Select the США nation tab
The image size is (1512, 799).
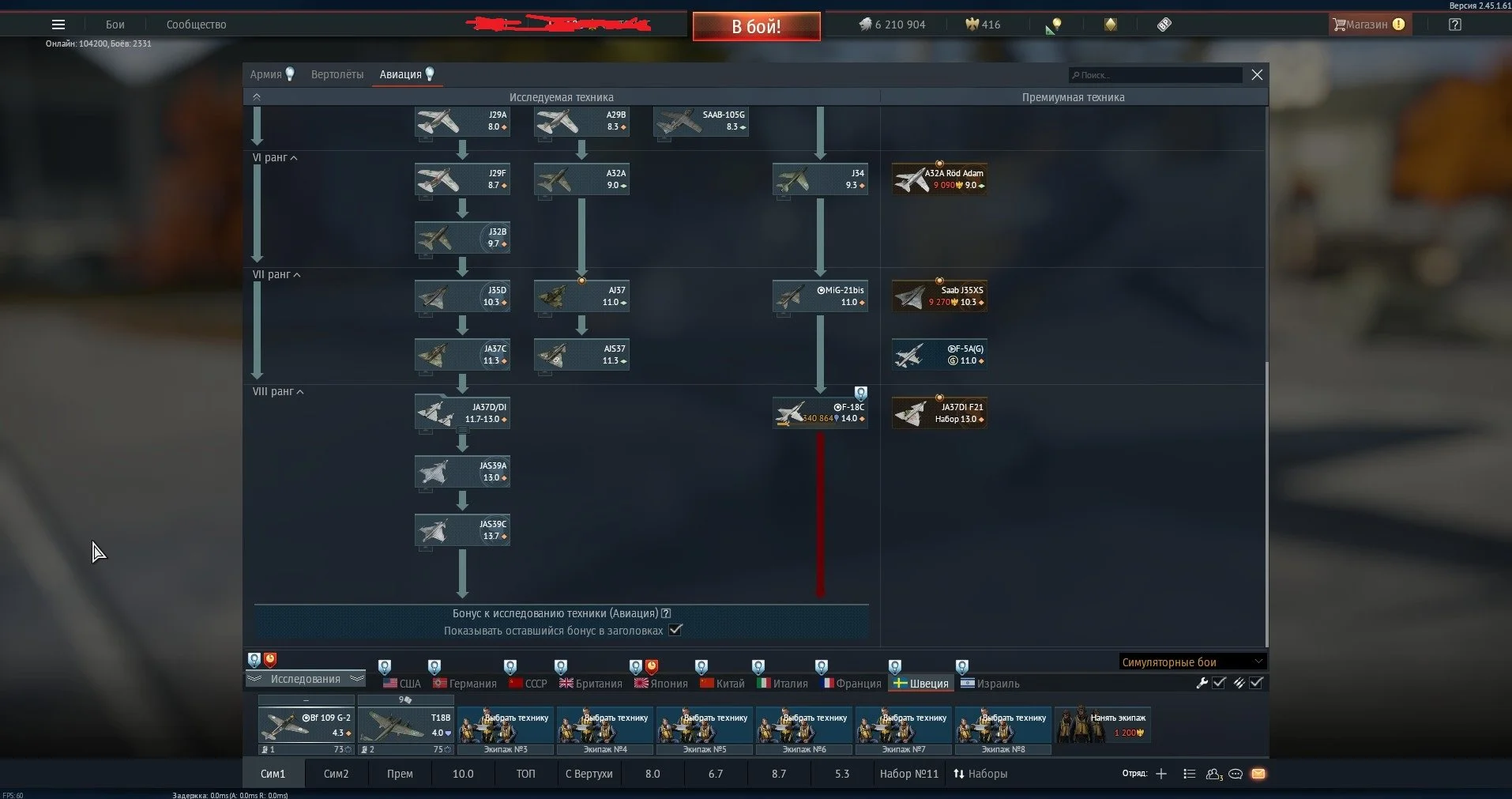[402, 684]
